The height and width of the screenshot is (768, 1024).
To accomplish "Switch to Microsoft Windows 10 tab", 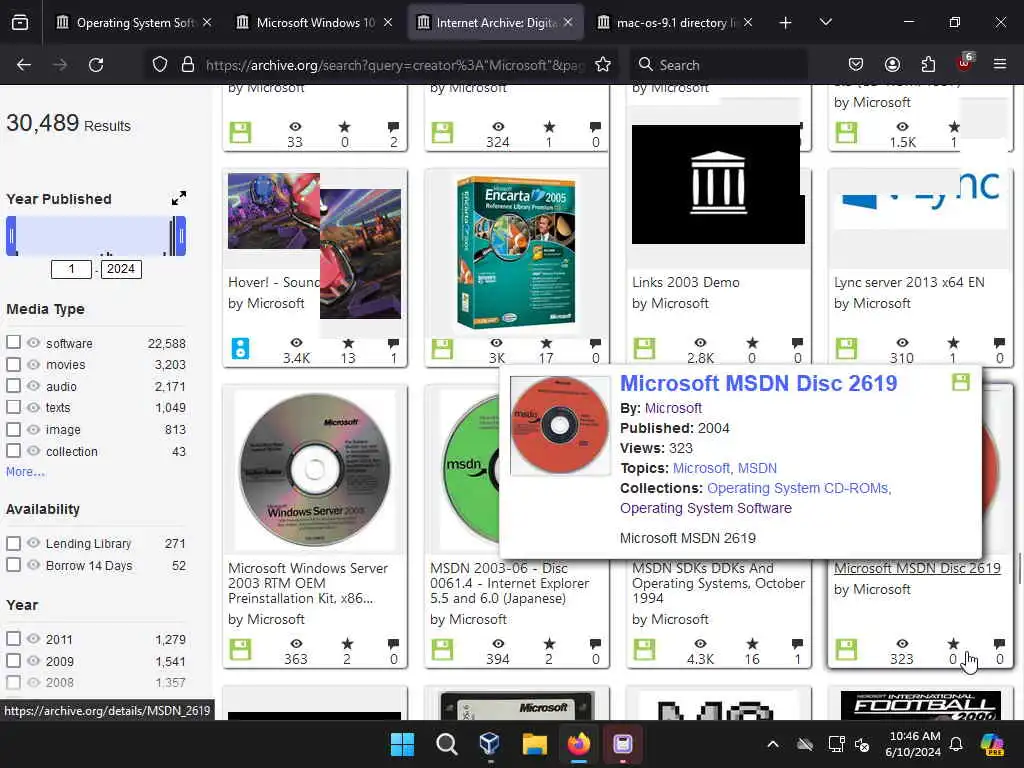I will (315, 23).
